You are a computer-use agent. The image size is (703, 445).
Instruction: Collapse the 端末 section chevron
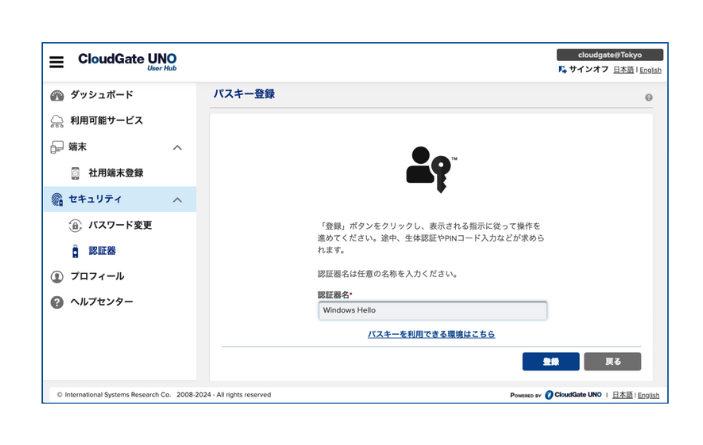click(x=178, y=147)
